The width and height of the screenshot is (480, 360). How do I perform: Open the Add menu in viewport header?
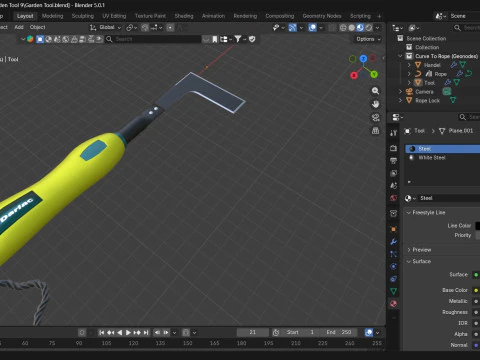19,27
